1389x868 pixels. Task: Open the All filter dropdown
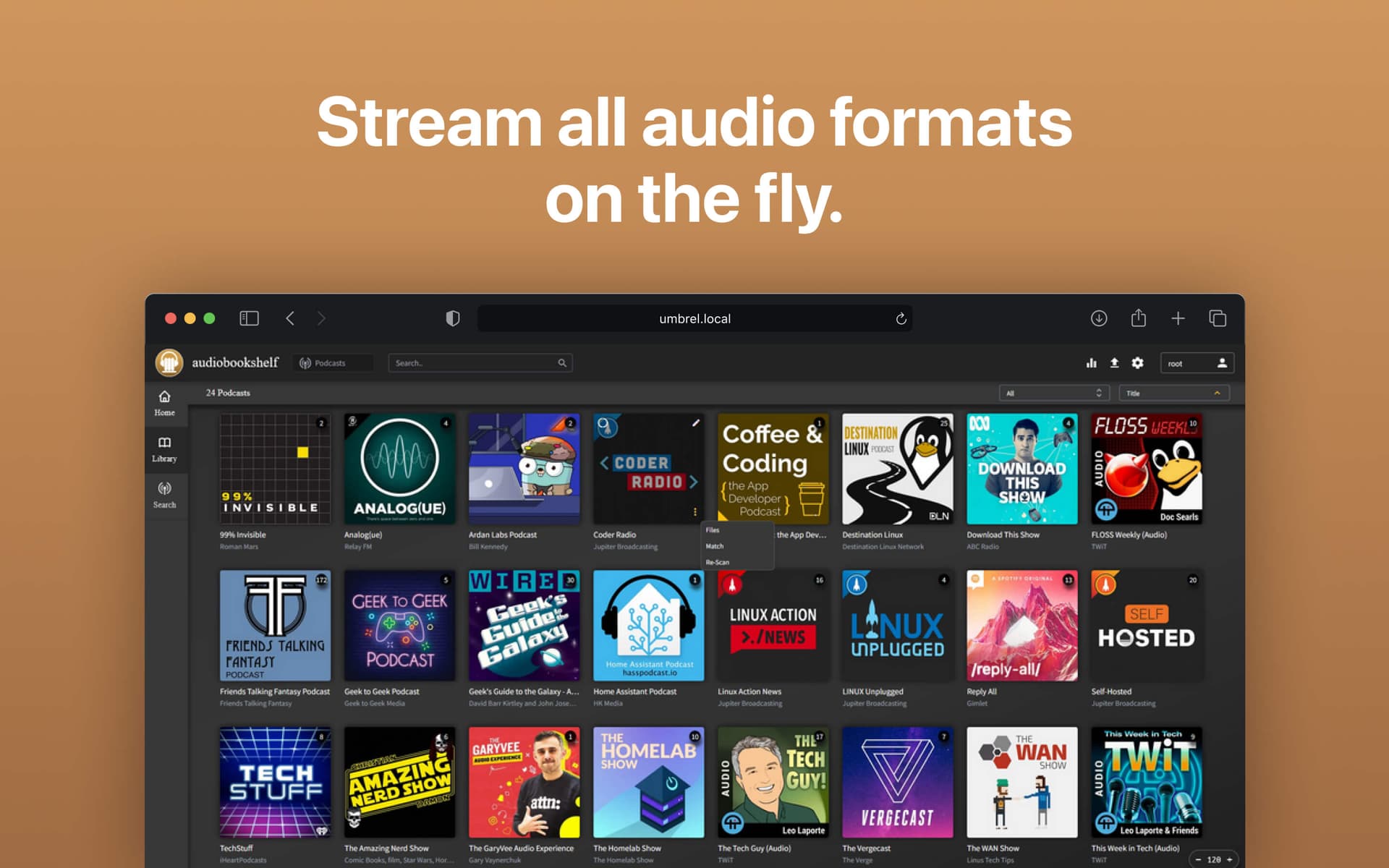pyautogui.click(x=1054, y=393)
